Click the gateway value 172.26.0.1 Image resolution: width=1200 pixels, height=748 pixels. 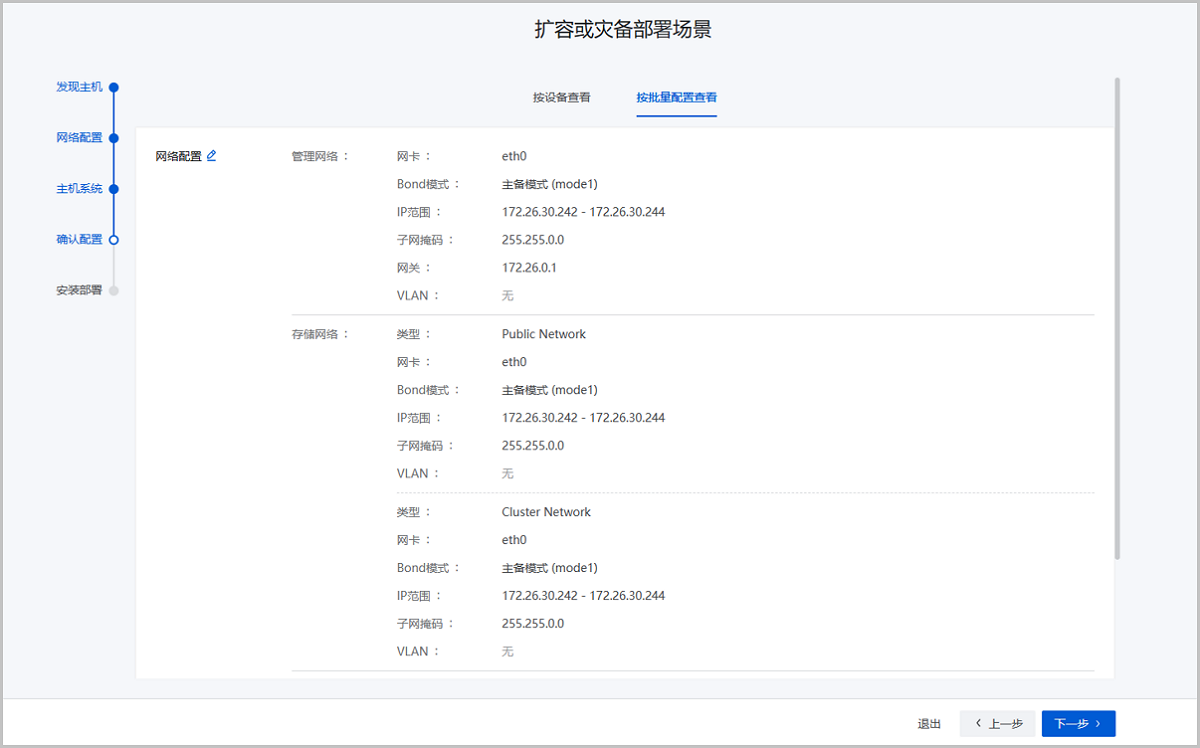528,268
